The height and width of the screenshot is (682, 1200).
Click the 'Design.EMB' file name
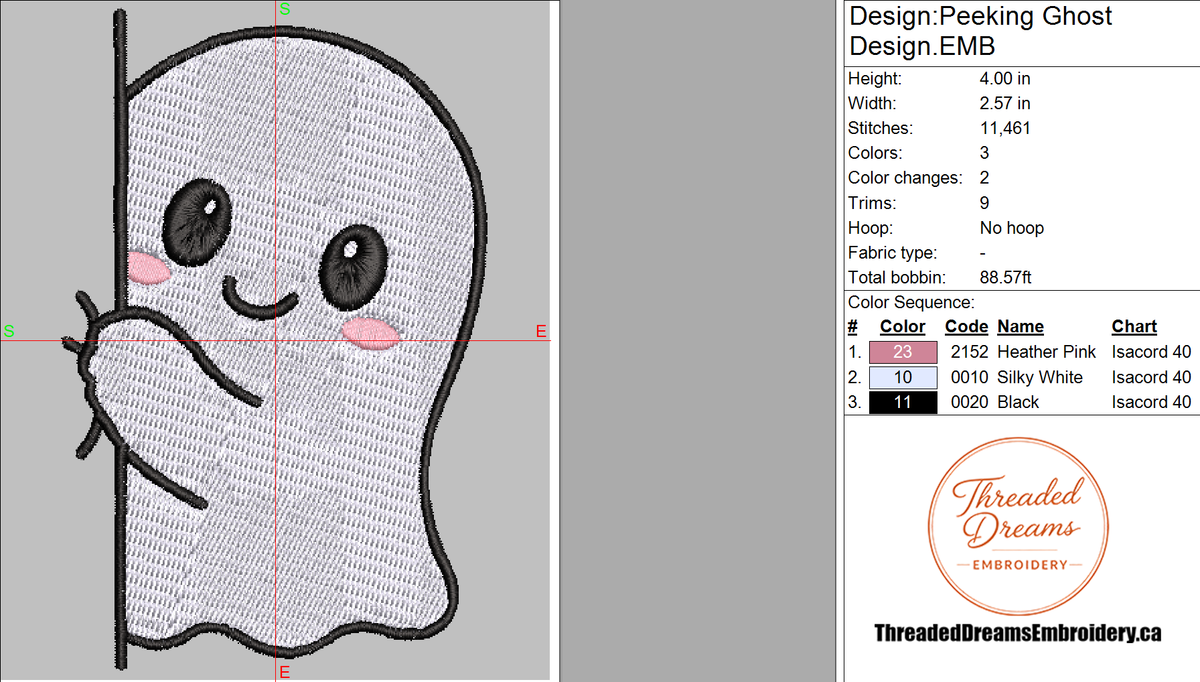(x=922, y=46)
